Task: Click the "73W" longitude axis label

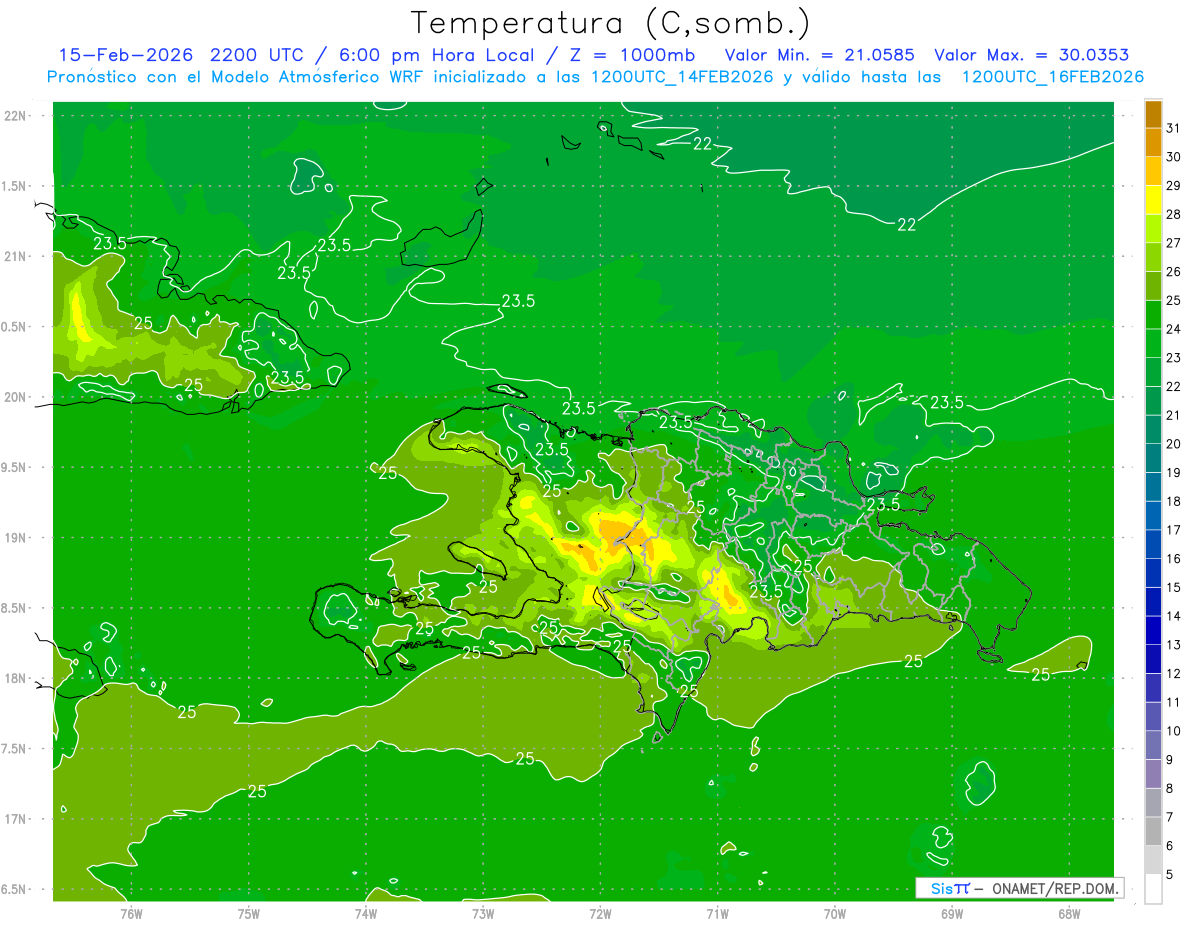Action: click(483, 913)
